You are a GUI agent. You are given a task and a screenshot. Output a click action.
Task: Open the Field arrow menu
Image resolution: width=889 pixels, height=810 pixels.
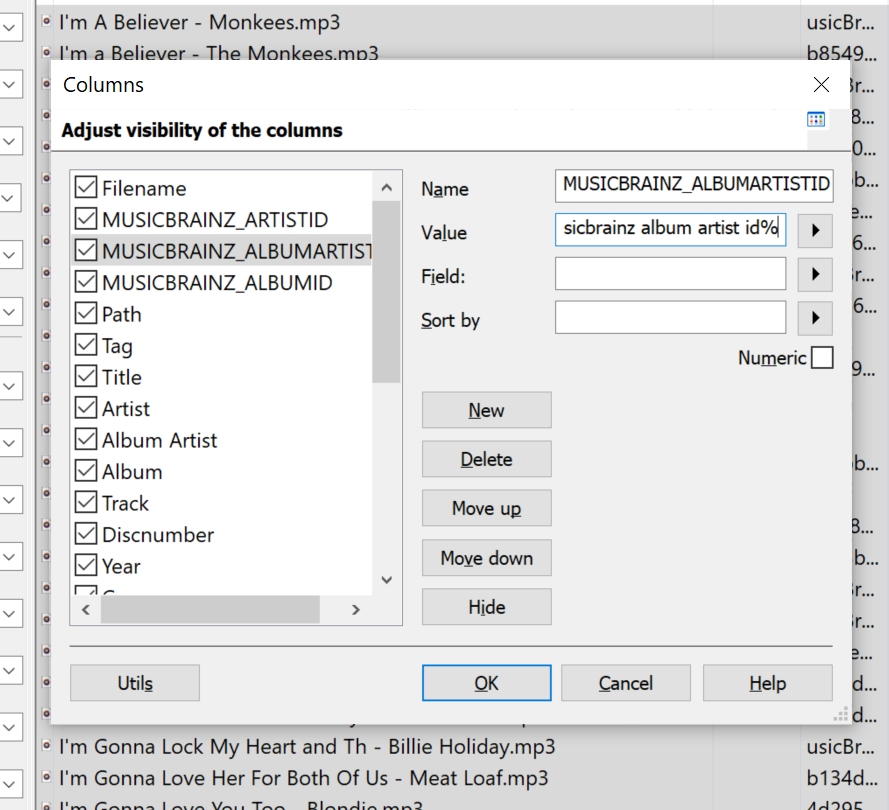(816, 274)
